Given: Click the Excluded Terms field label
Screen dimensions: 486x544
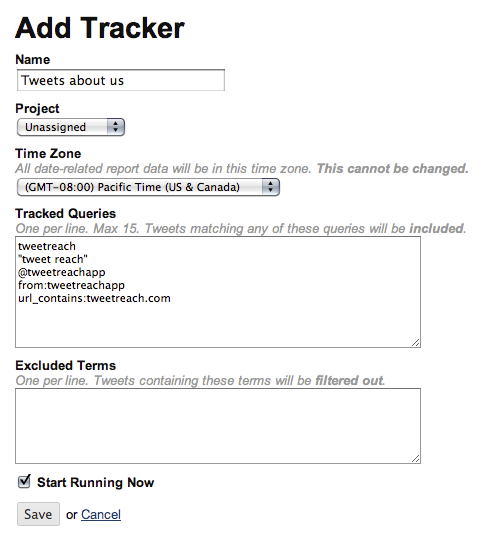Looking at the screenshot, I should pyautogui.click(x=66, y=366).
